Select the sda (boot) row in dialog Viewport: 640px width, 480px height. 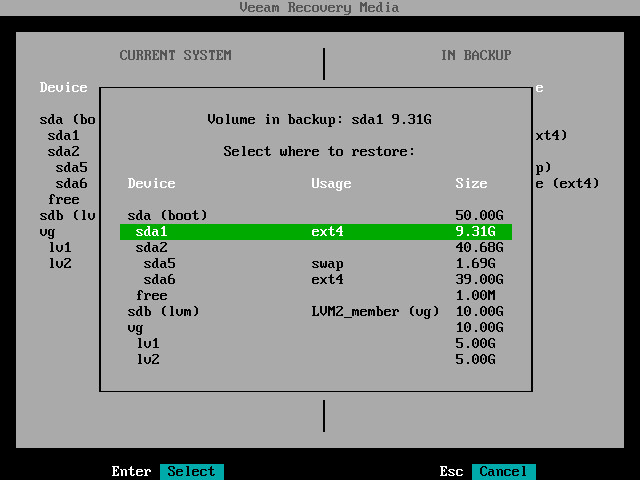(x=316, y=216)
